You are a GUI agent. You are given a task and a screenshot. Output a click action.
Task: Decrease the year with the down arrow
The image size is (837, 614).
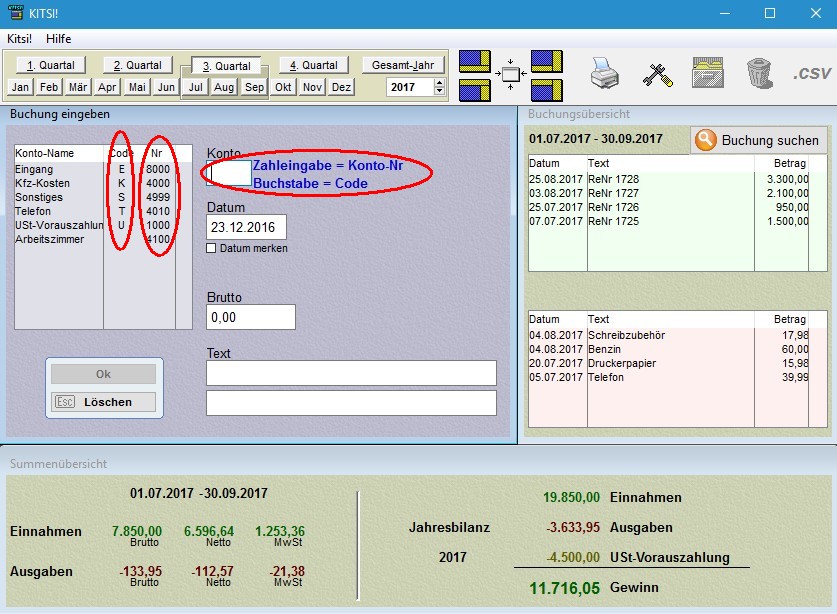439,92
